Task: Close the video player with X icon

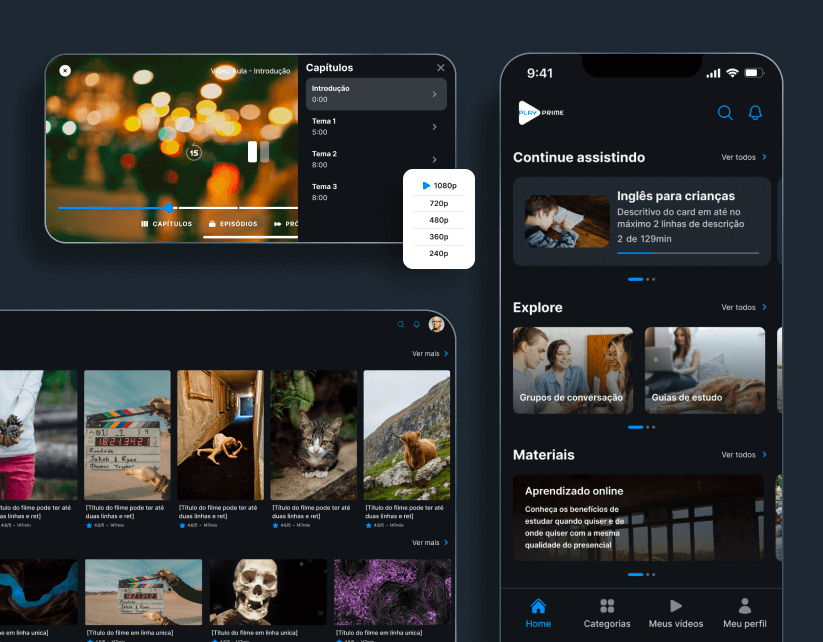Action: (x=65, y=70)
